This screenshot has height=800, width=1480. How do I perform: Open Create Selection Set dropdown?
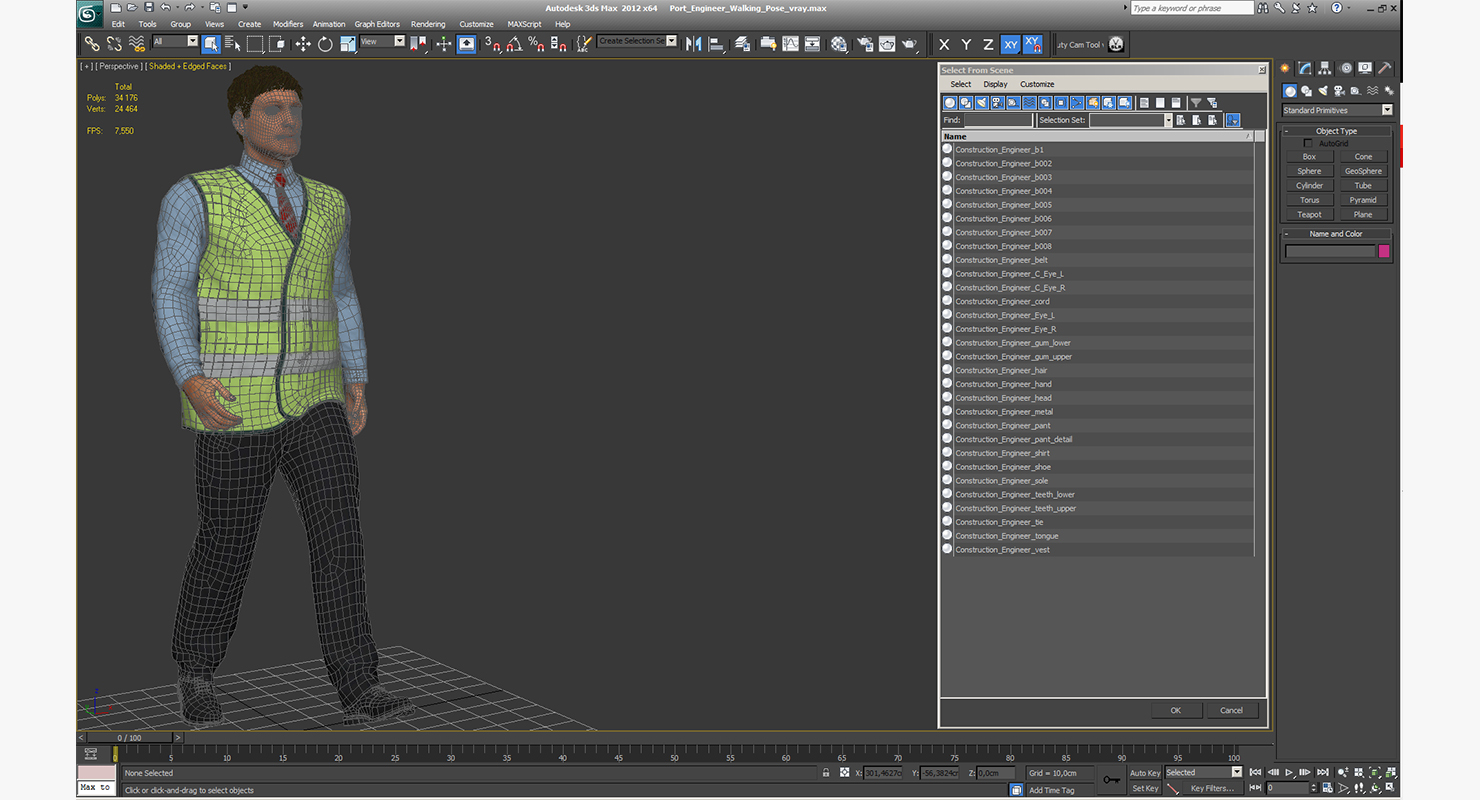(637, 41)
